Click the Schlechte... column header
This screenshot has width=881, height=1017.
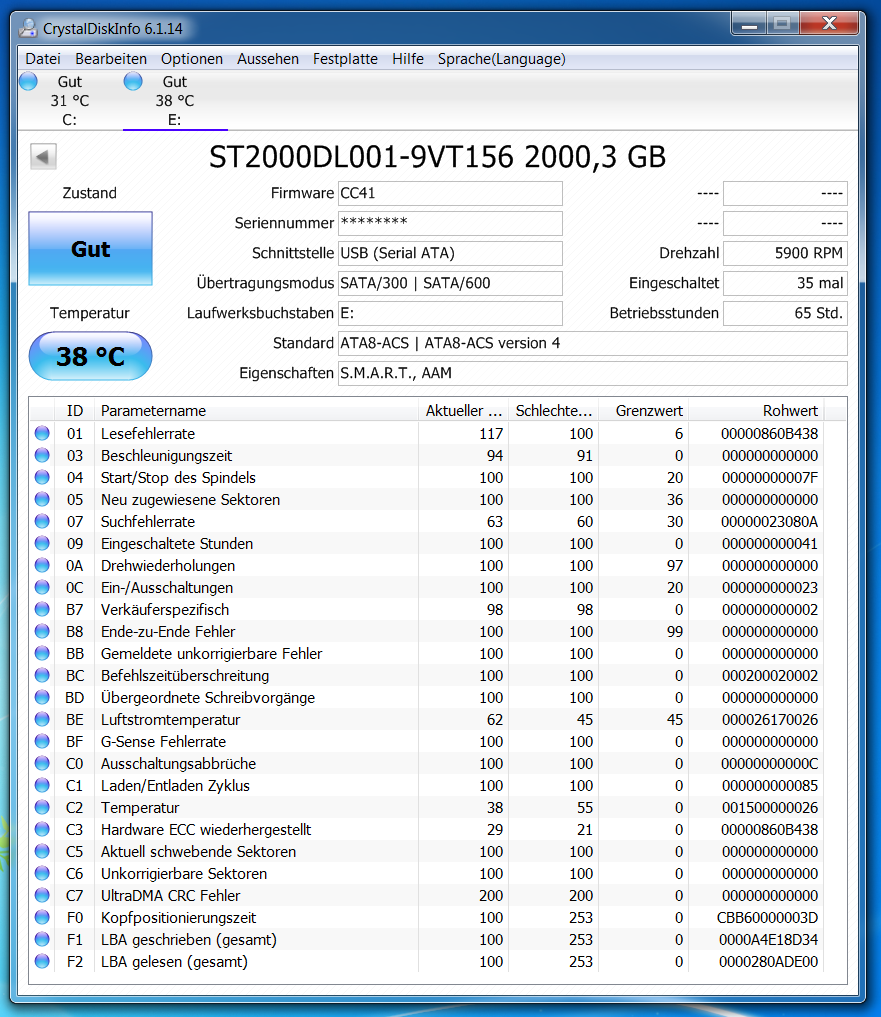pyautogui.click(x=553, y=411)
